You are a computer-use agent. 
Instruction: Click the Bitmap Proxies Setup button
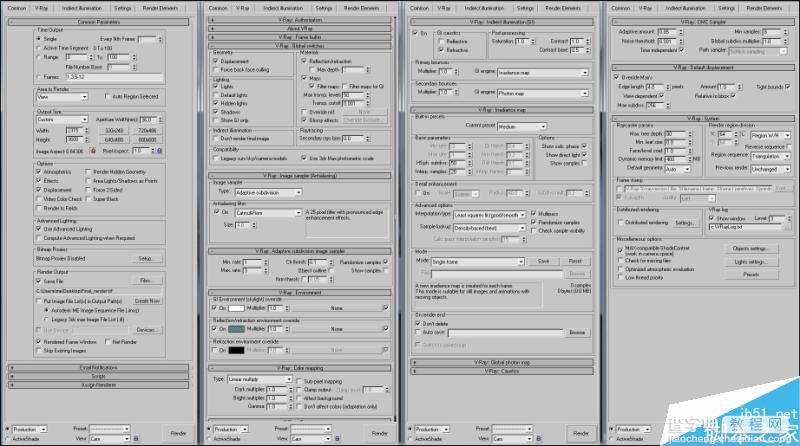pyautogui.click(x=145, y=259)
